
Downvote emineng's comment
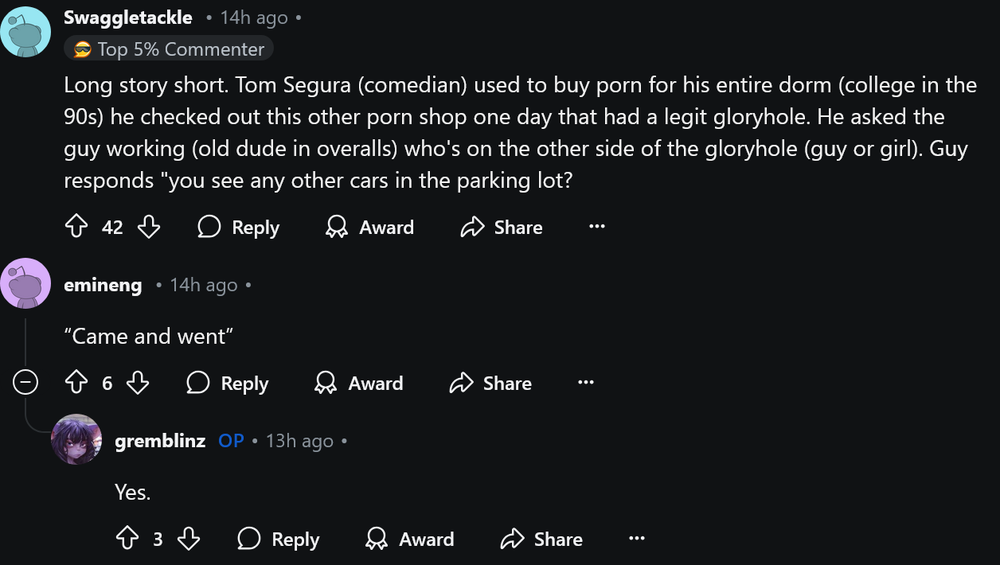click(x=138, y=383)
